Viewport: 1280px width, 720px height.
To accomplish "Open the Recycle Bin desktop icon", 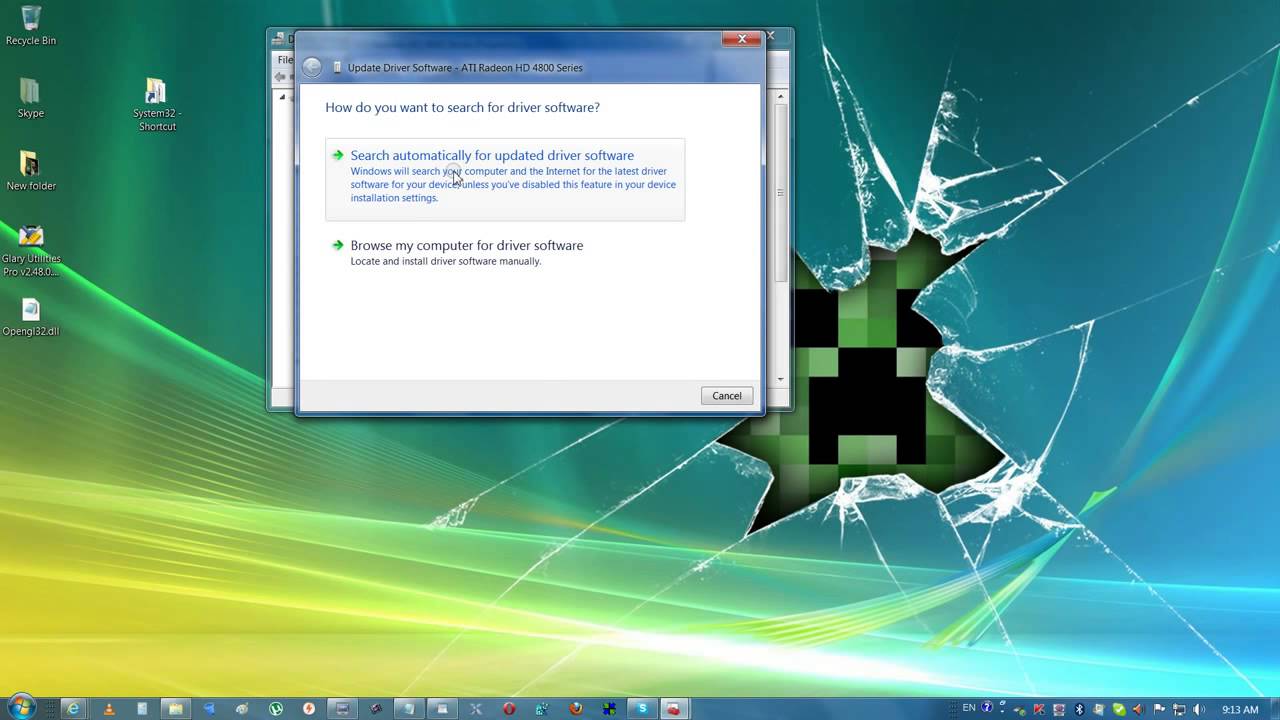I will point(31,25).
